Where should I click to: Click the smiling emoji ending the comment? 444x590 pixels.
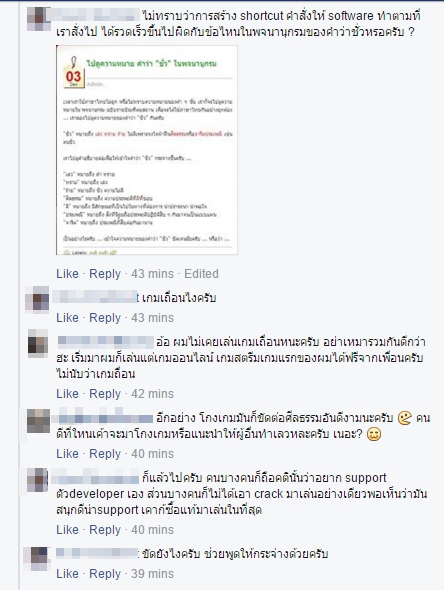click(x=373, y=434)
